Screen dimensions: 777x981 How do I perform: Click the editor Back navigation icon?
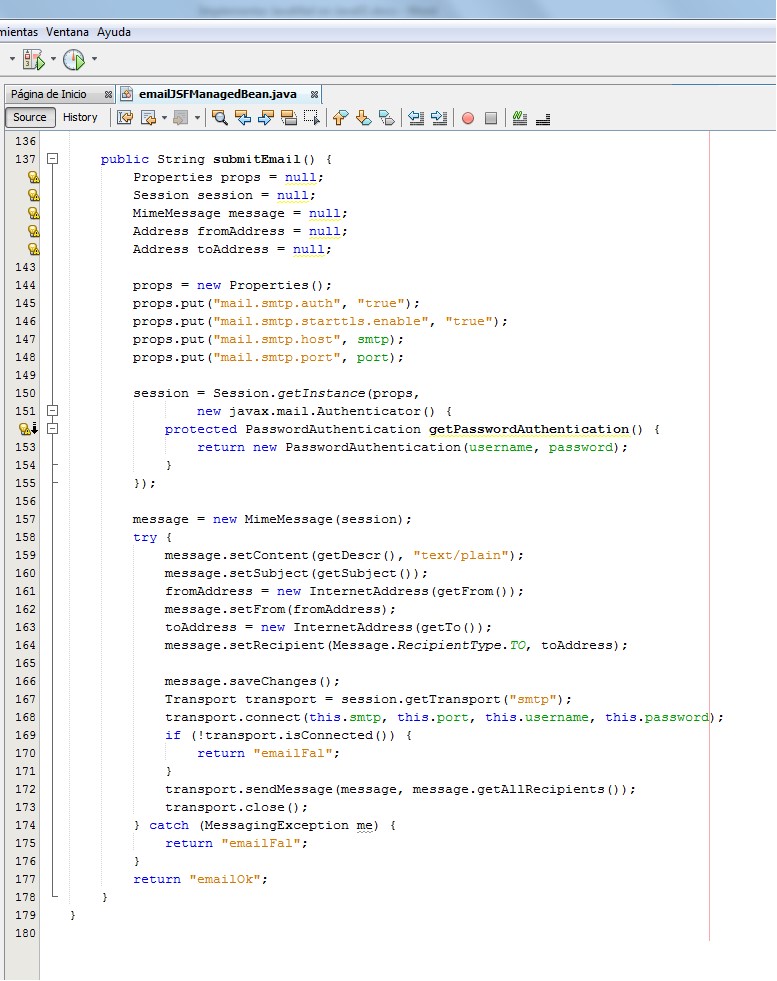(149, 118)
